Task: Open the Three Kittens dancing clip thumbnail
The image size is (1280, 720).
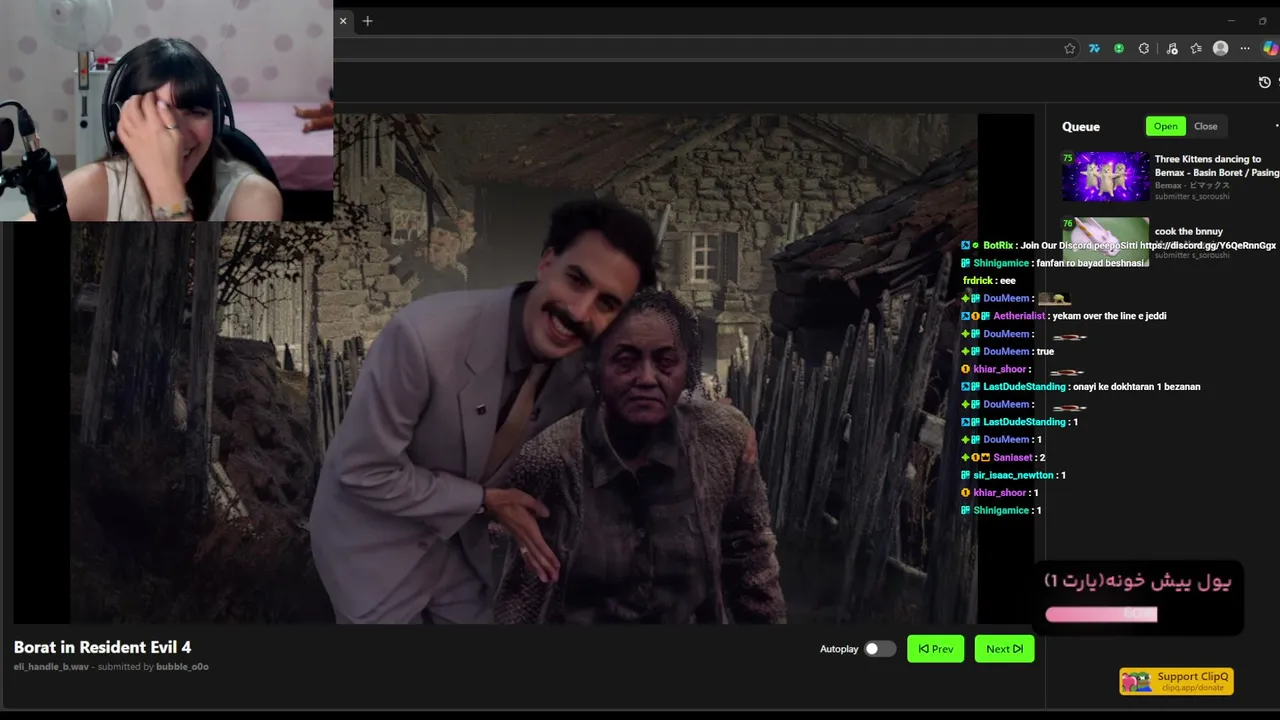Action: coord(1105,177)
